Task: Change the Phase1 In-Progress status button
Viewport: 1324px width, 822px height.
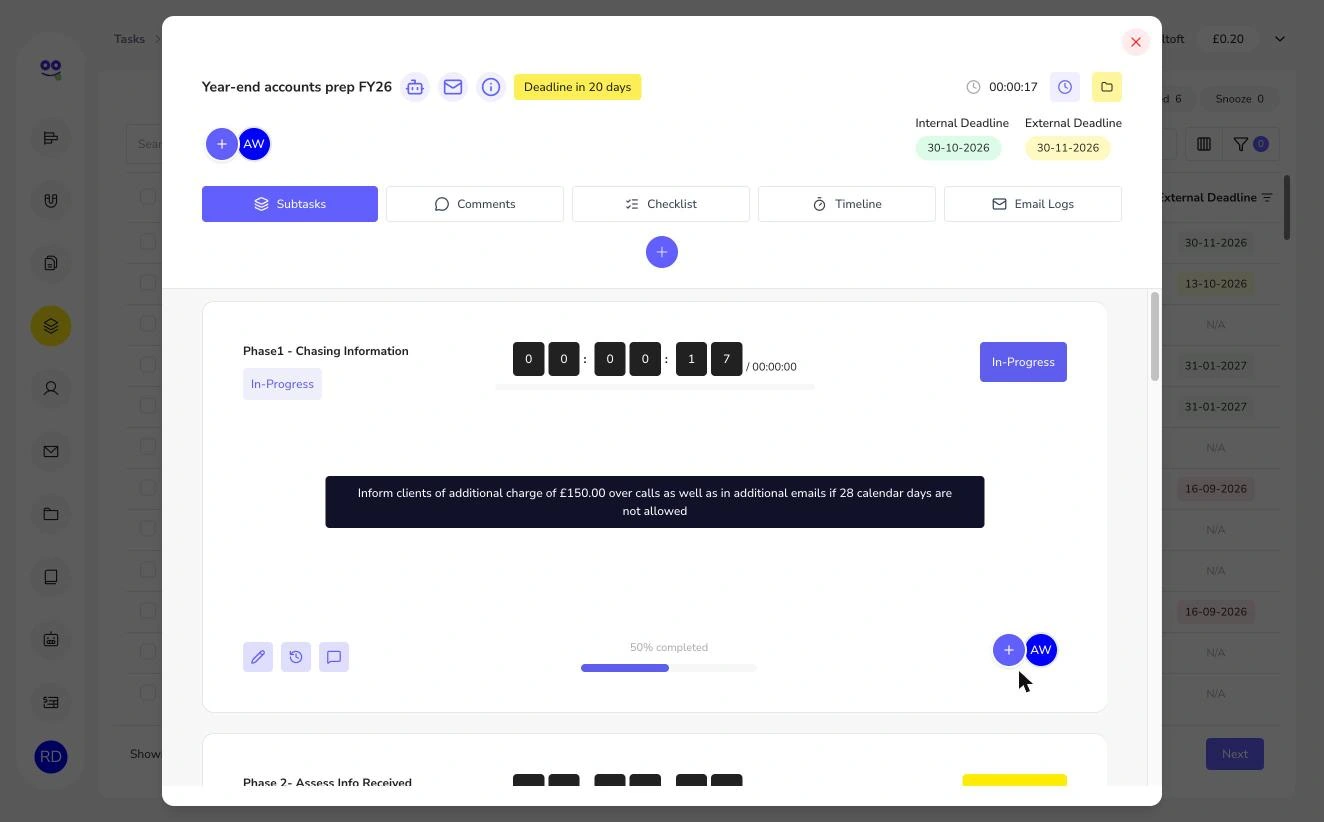Action: pos(1023,362)
